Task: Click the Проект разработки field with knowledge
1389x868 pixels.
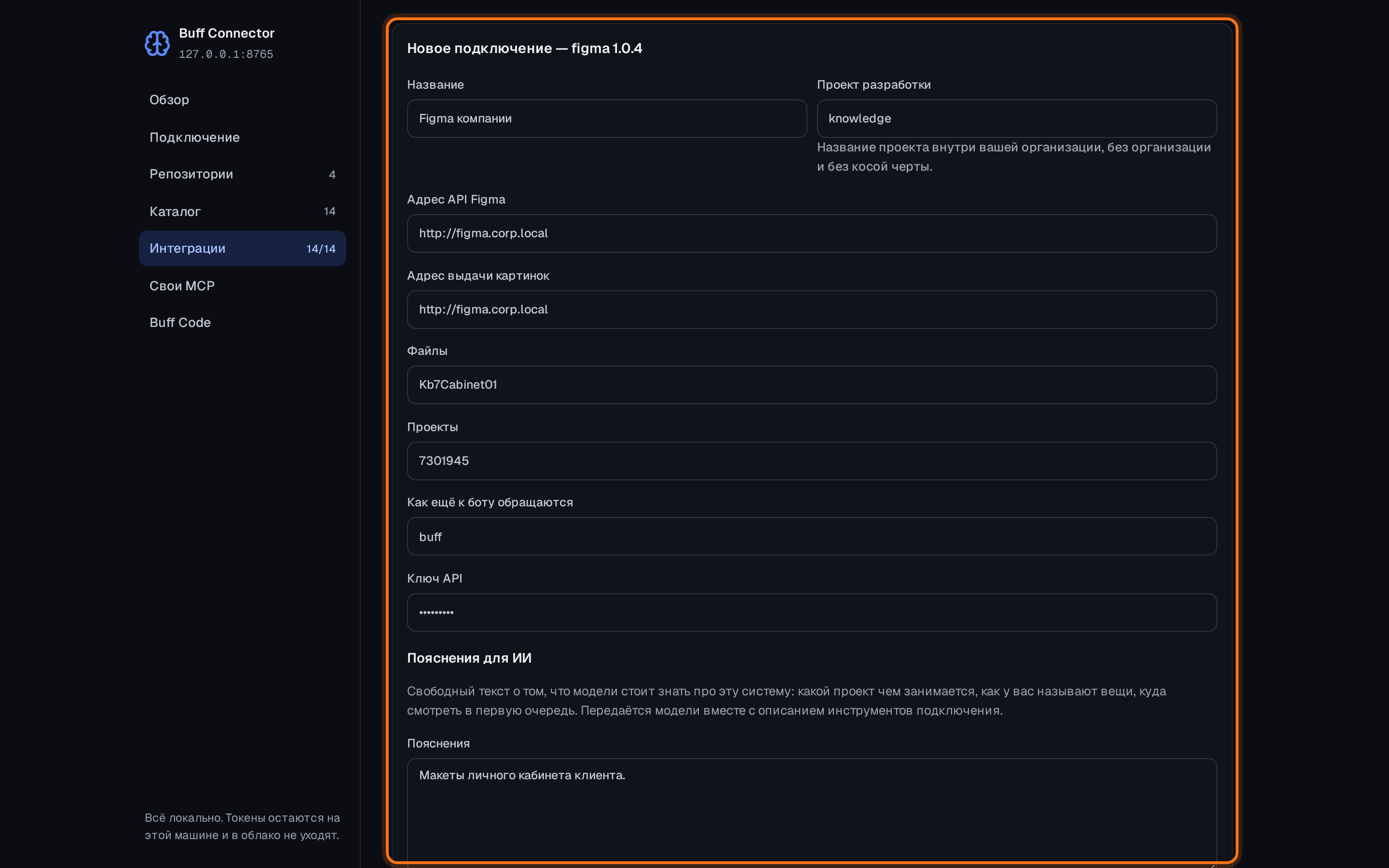Action: (1017, 119)
